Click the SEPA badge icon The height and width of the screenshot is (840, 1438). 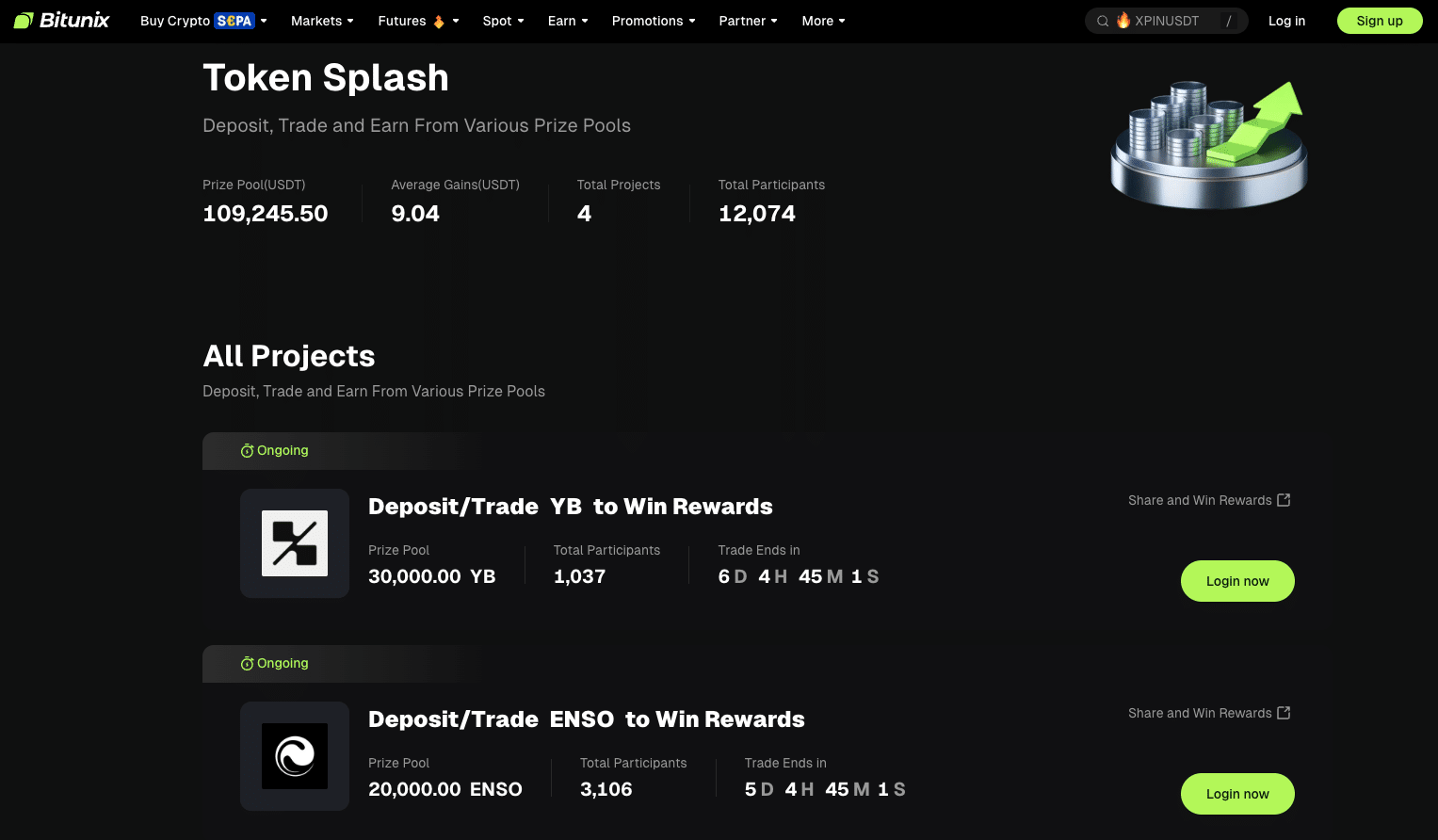click(234, 21)
